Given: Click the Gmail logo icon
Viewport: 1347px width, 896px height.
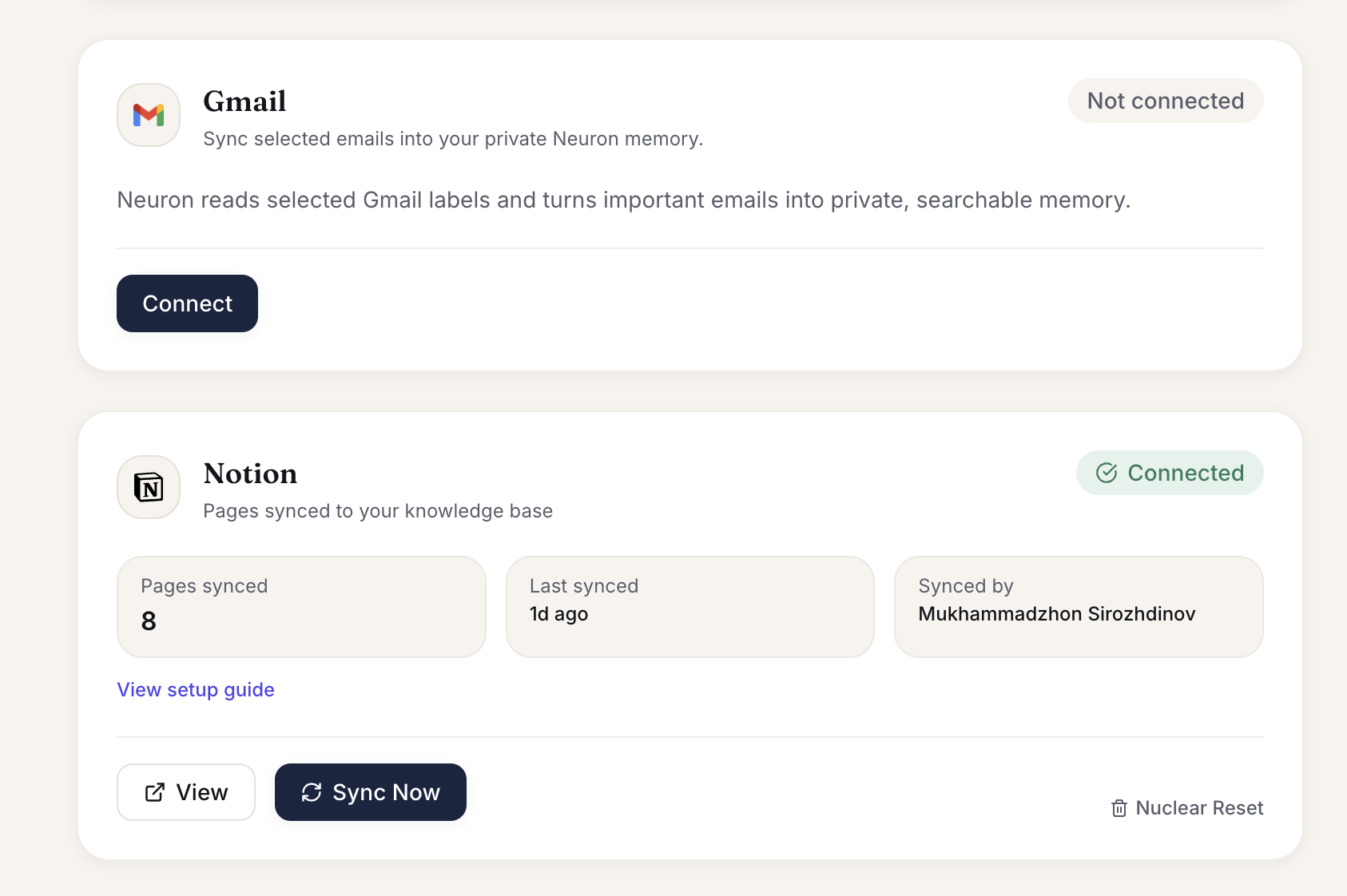Looking at the screenshot, I should pyautogui.click(x=149, y=115).
